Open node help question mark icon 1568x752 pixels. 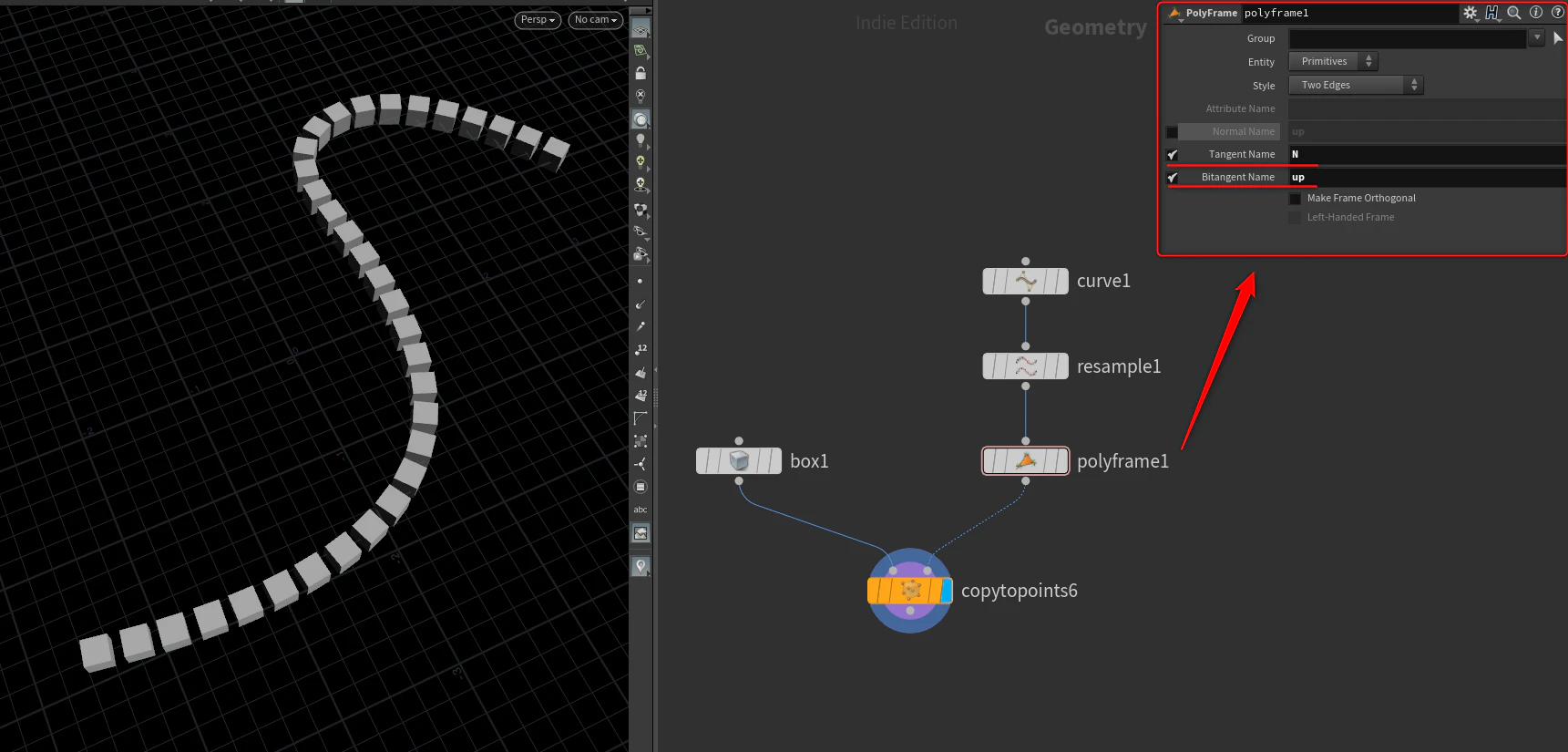(x=1557, y=13)
